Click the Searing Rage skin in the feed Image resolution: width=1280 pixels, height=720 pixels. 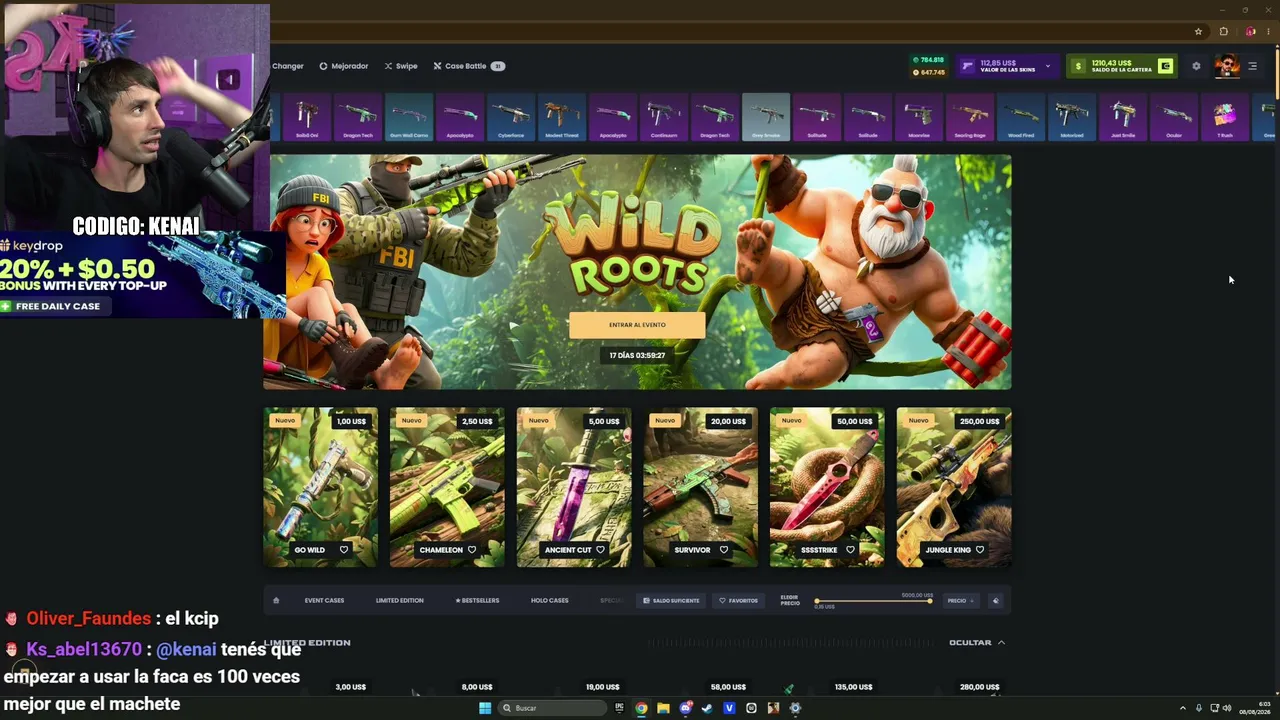pos(970,117)
